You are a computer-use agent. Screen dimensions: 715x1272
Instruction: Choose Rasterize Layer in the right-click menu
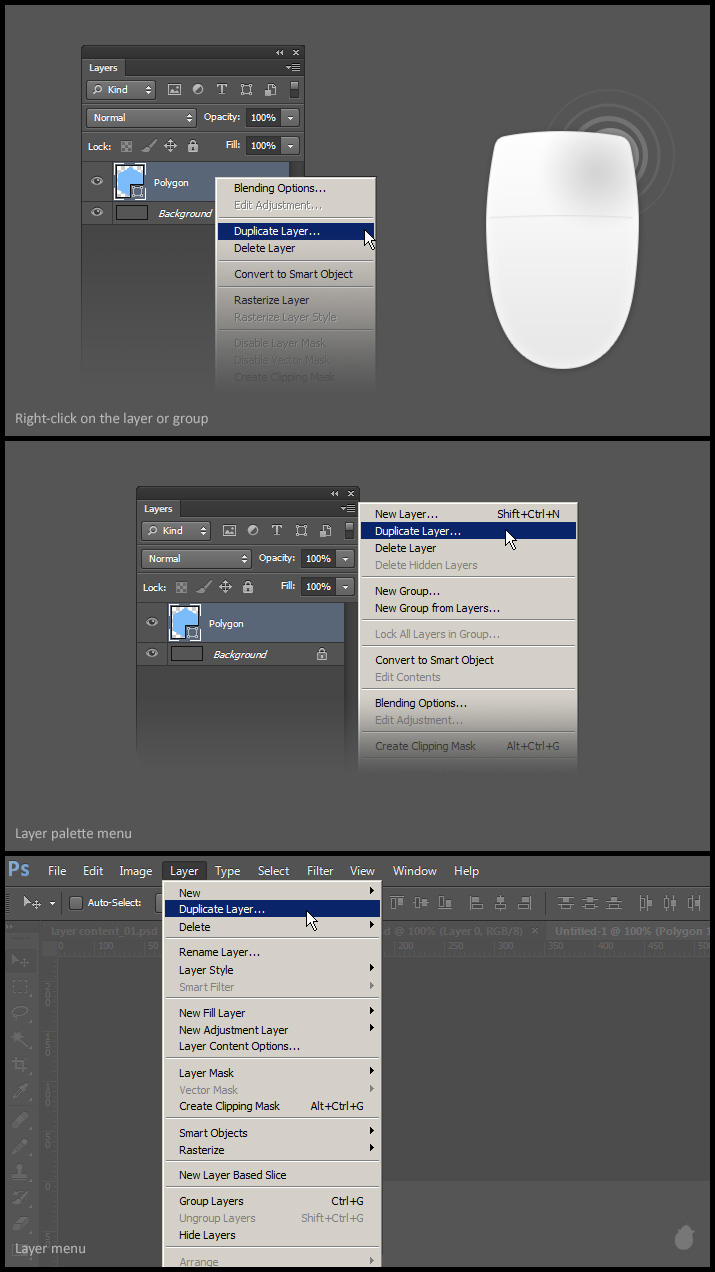click(271, 300)
